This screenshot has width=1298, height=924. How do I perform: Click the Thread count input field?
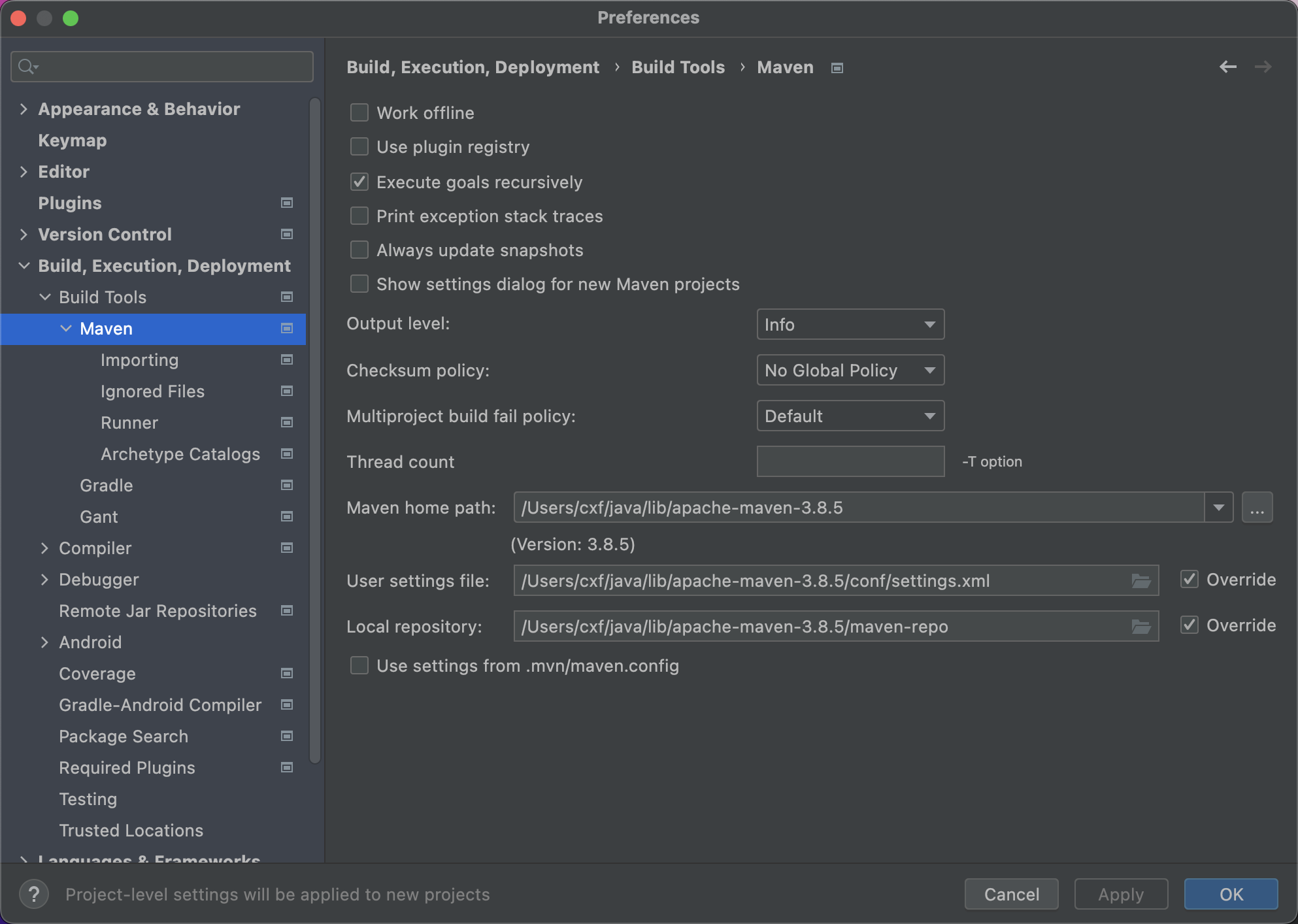850,461
